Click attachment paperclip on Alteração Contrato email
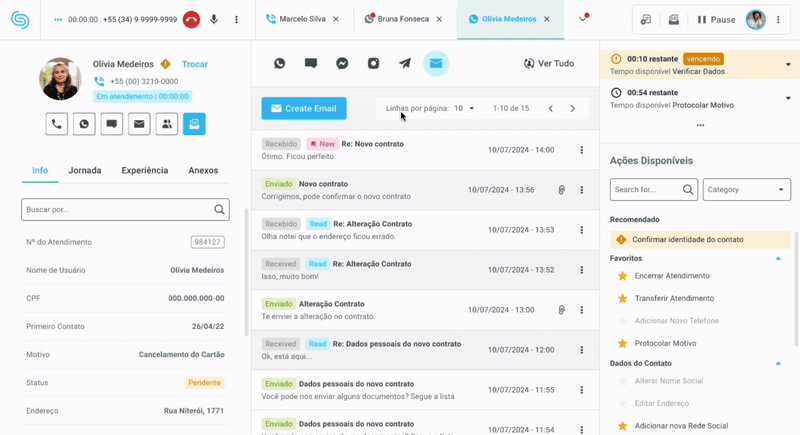The image size is (800, 435). (562, 310)
